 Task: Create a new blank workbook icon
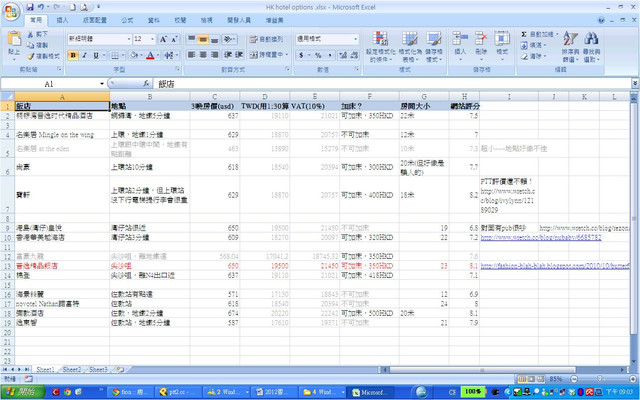point(72,7)
